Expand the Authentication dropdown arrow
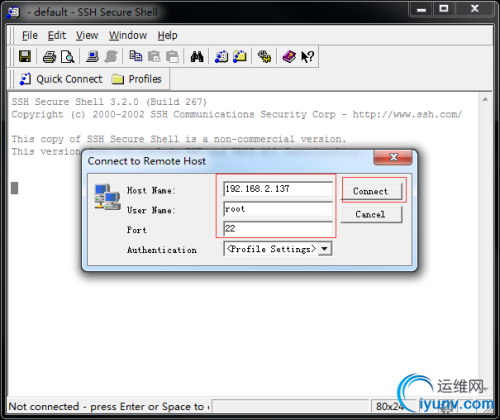The height and width of the screenshot is (420, 500). click(x=324, y=249)
